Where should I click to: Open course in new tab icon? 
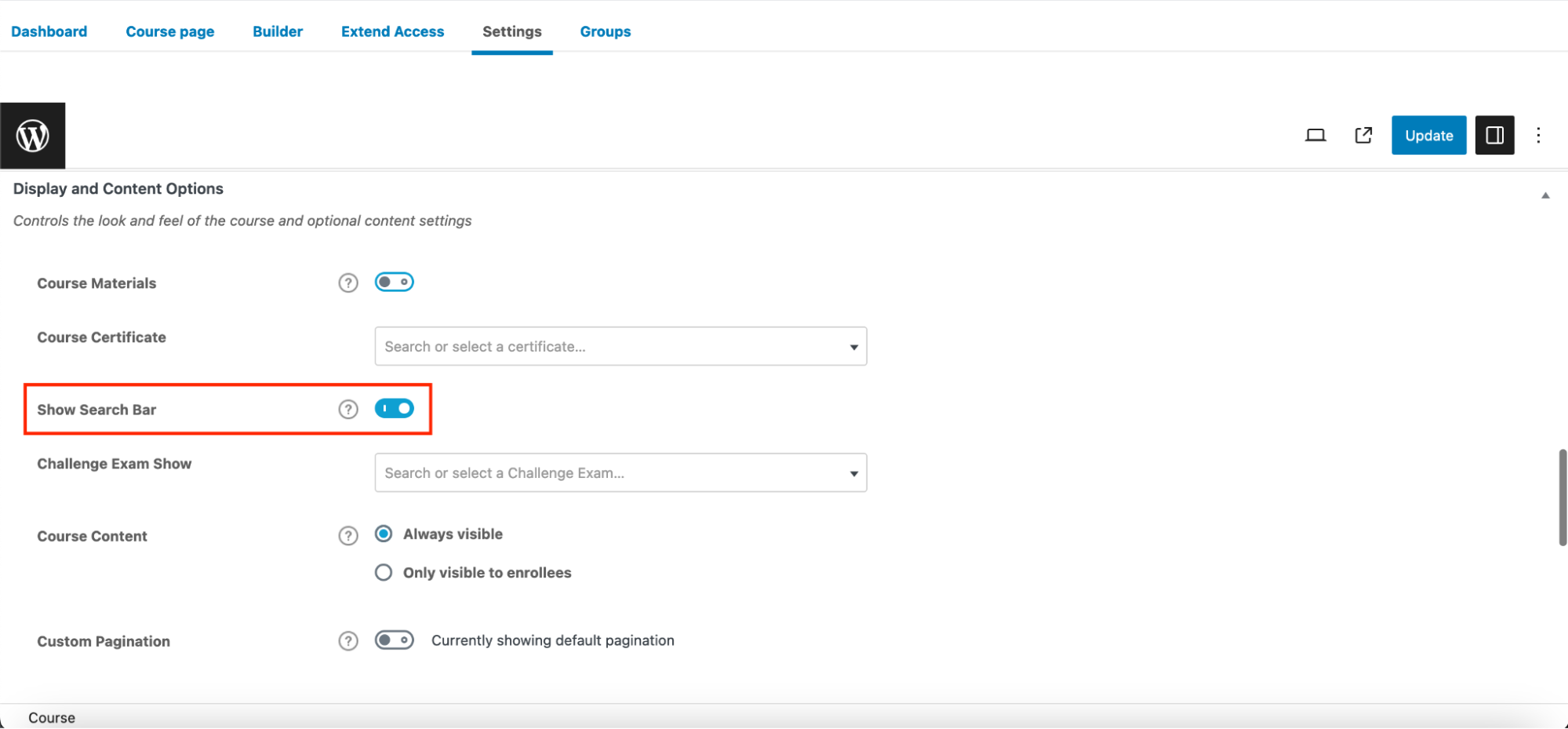pos(1363,136)
